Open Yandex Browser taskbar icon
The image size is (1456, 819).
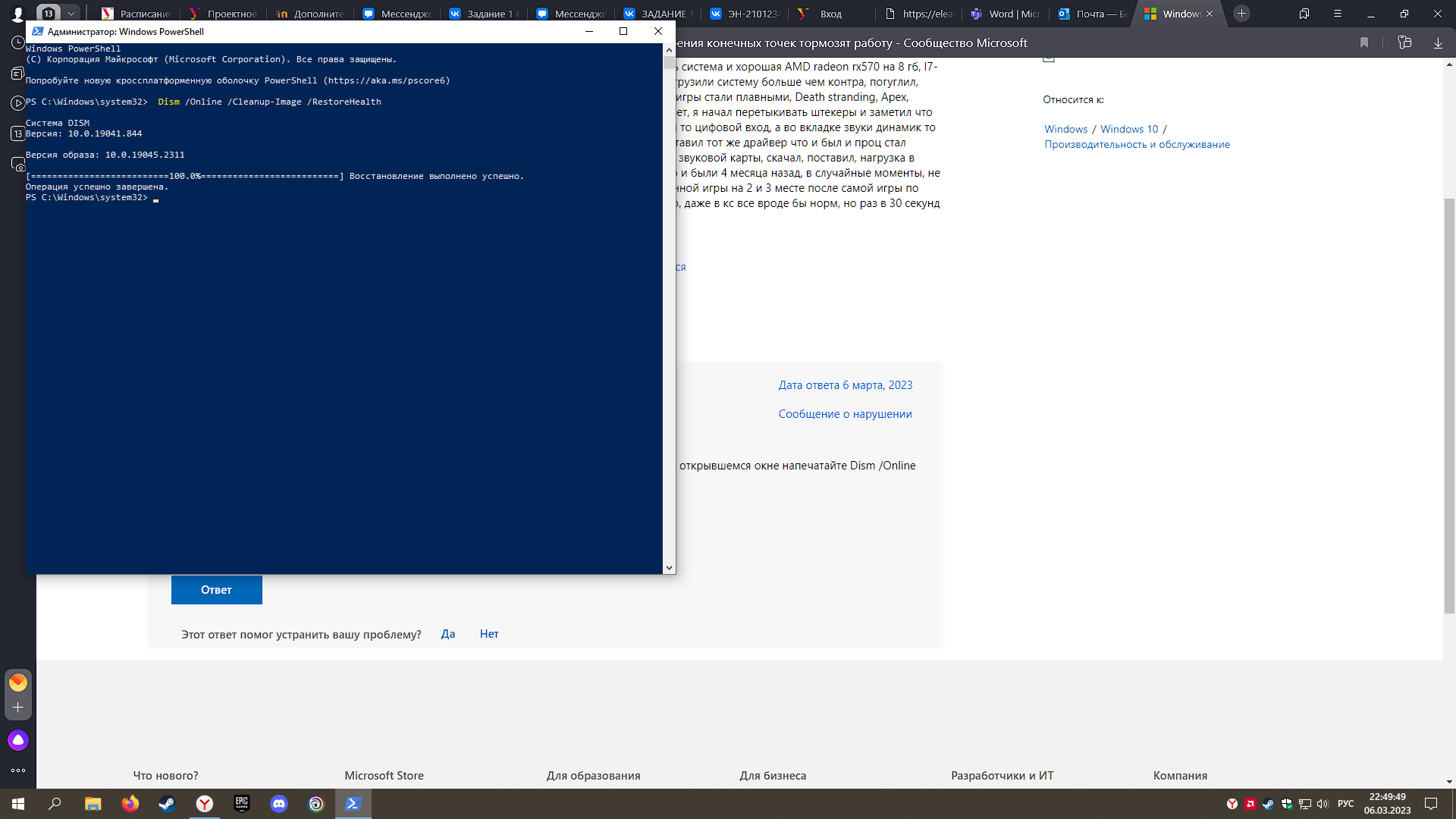tap(205, 804)
